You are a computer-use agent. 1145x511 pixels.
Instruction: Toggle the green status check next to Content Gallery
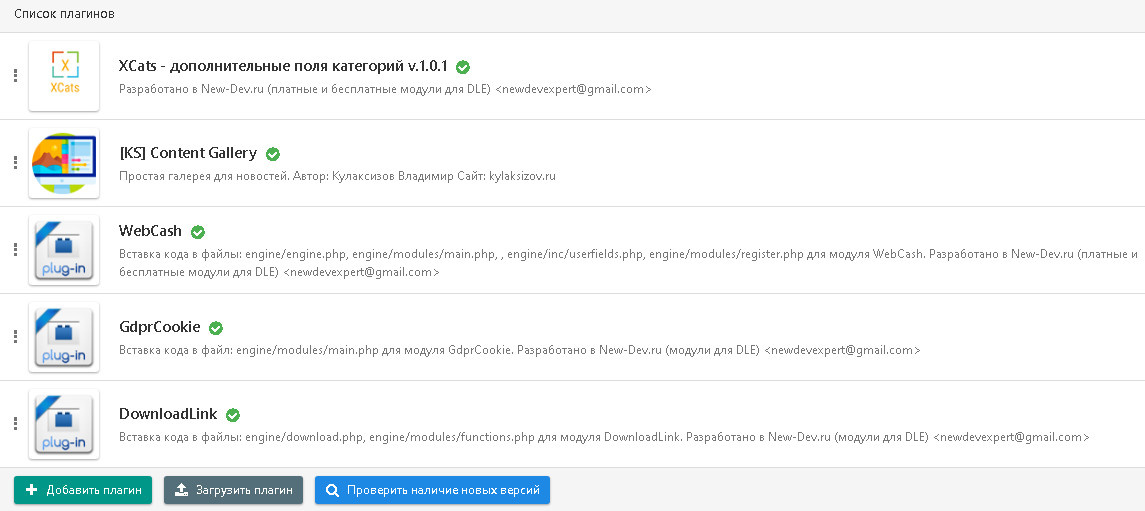point(273,154)
